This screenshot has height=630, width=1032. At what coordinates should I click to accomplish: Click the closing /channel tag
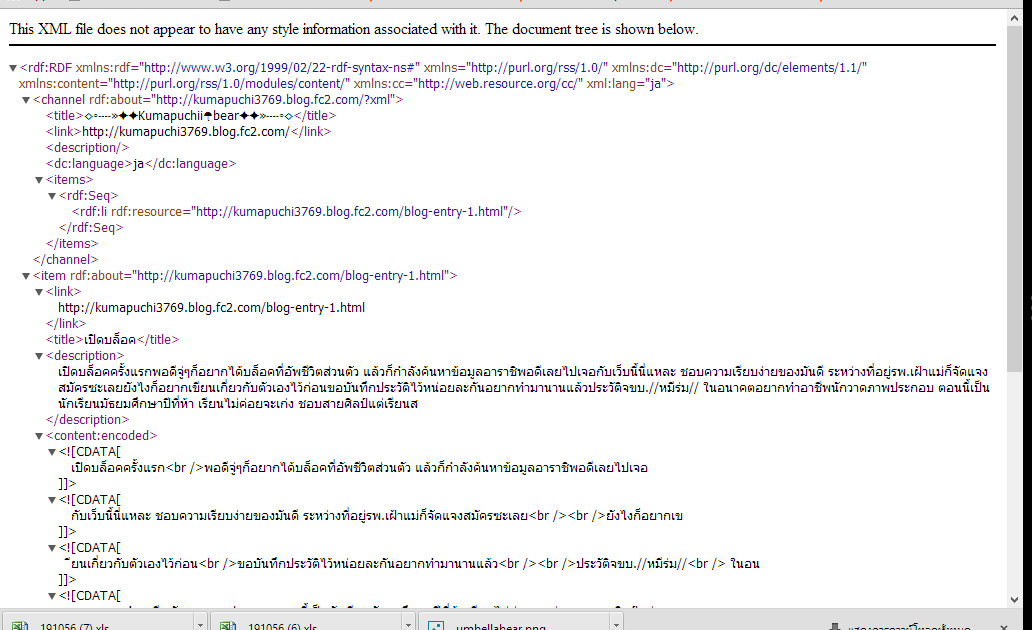(65, 260)
